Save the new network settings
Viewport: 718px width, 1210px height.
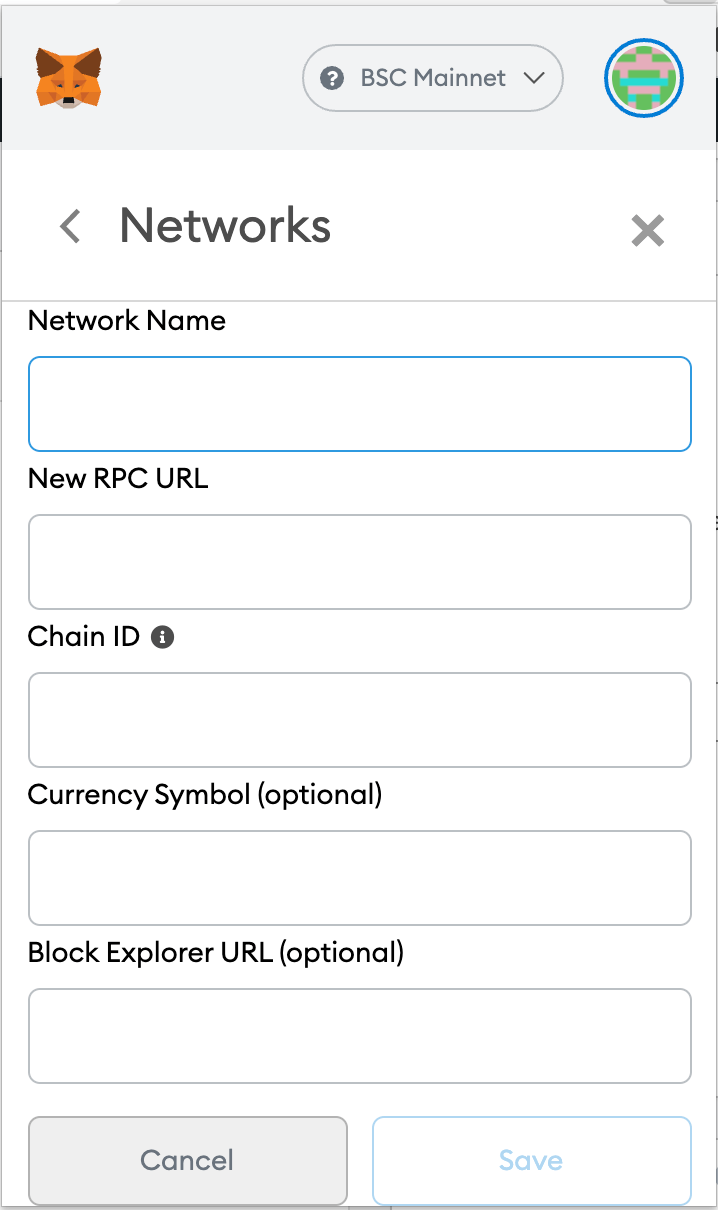(x=532, y=1160)
